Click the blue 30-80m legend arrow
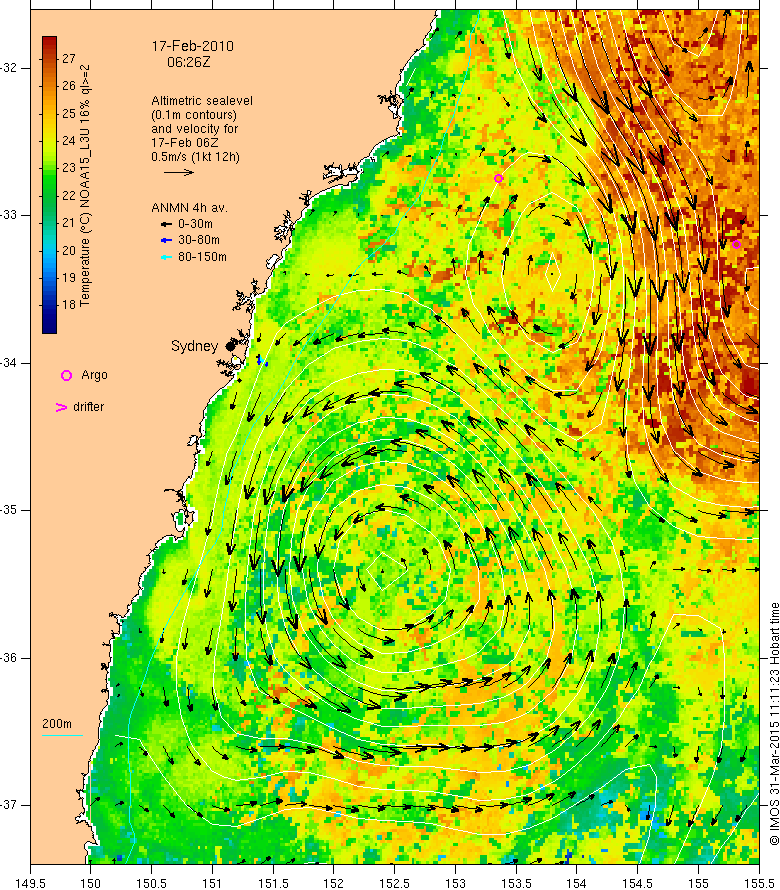The width and height of the screenshot is (780, 890). point(166,241)
